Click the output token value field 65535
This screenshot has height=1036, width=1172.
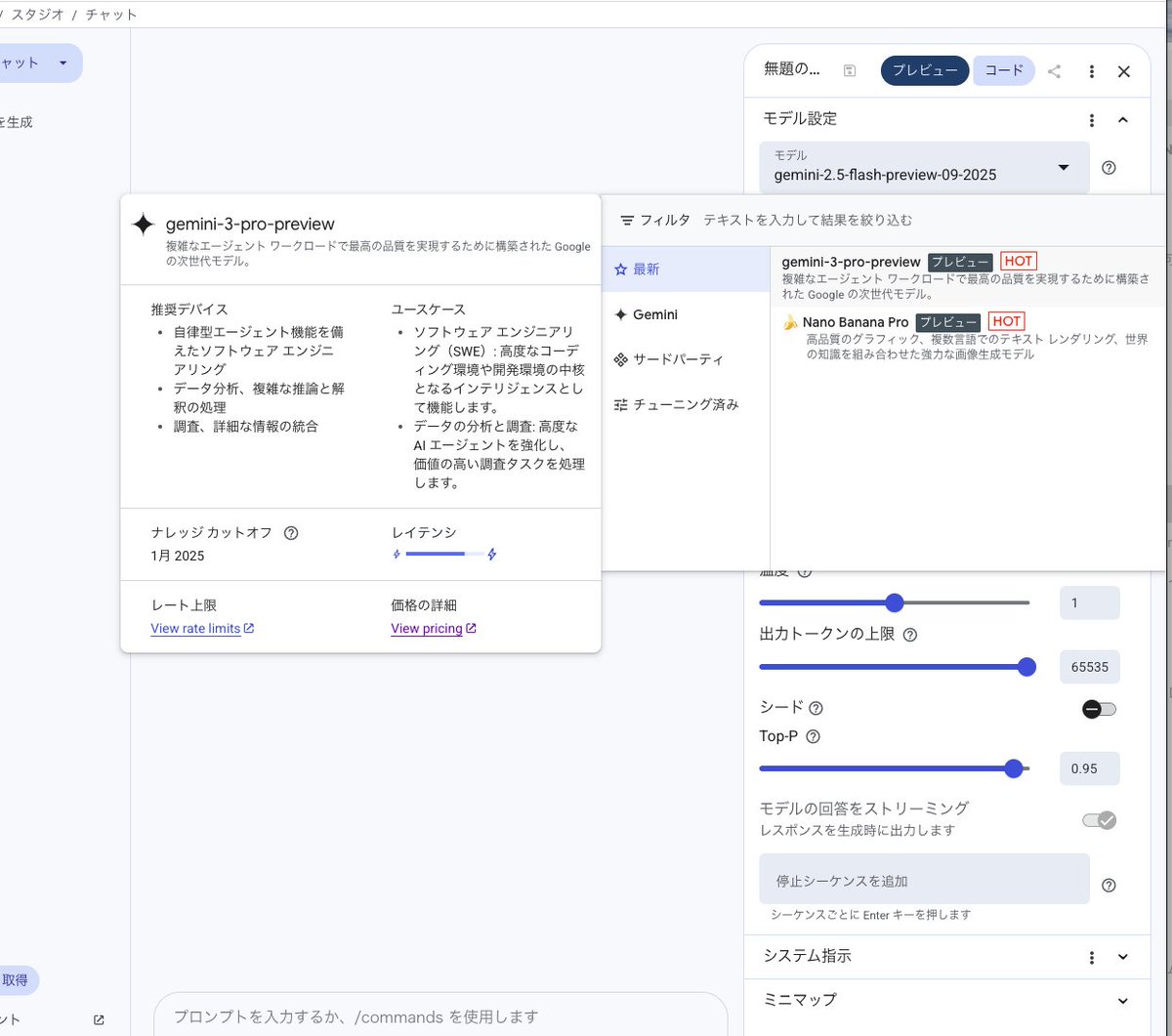click(1089, 667)
